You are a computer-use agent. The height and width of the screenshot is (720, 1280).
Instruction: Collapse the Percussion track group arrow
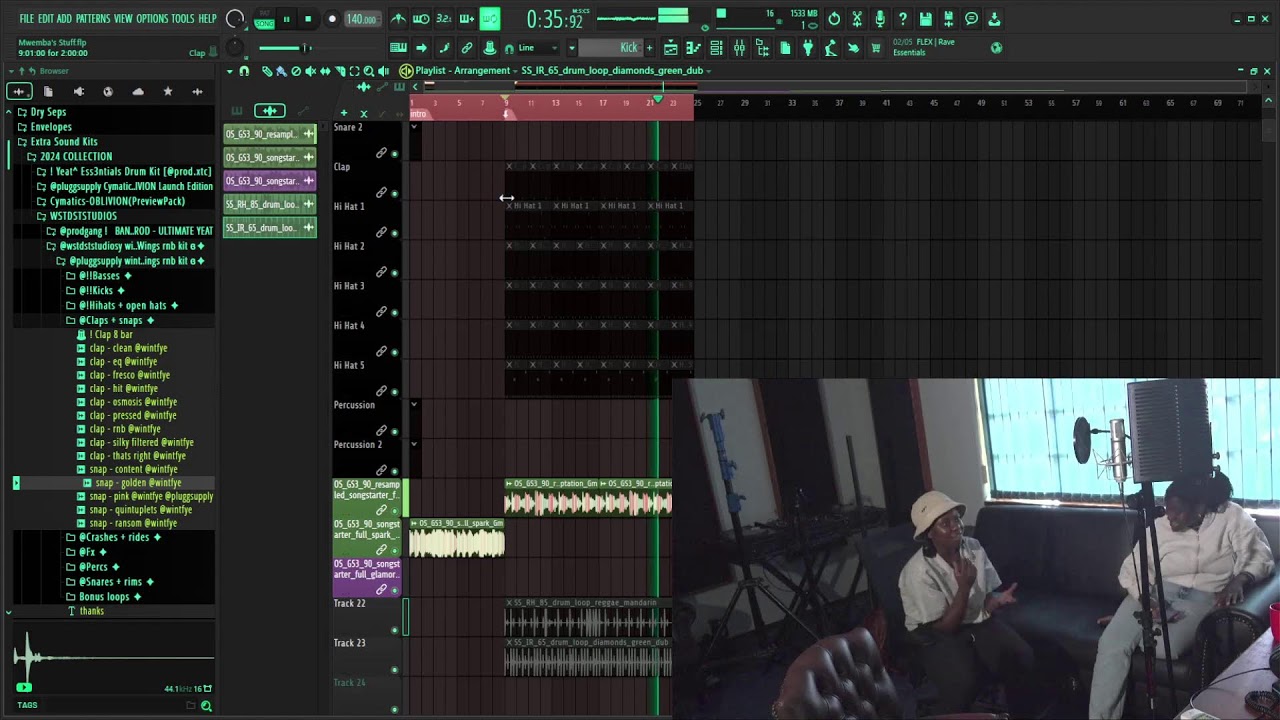(414, 404)
